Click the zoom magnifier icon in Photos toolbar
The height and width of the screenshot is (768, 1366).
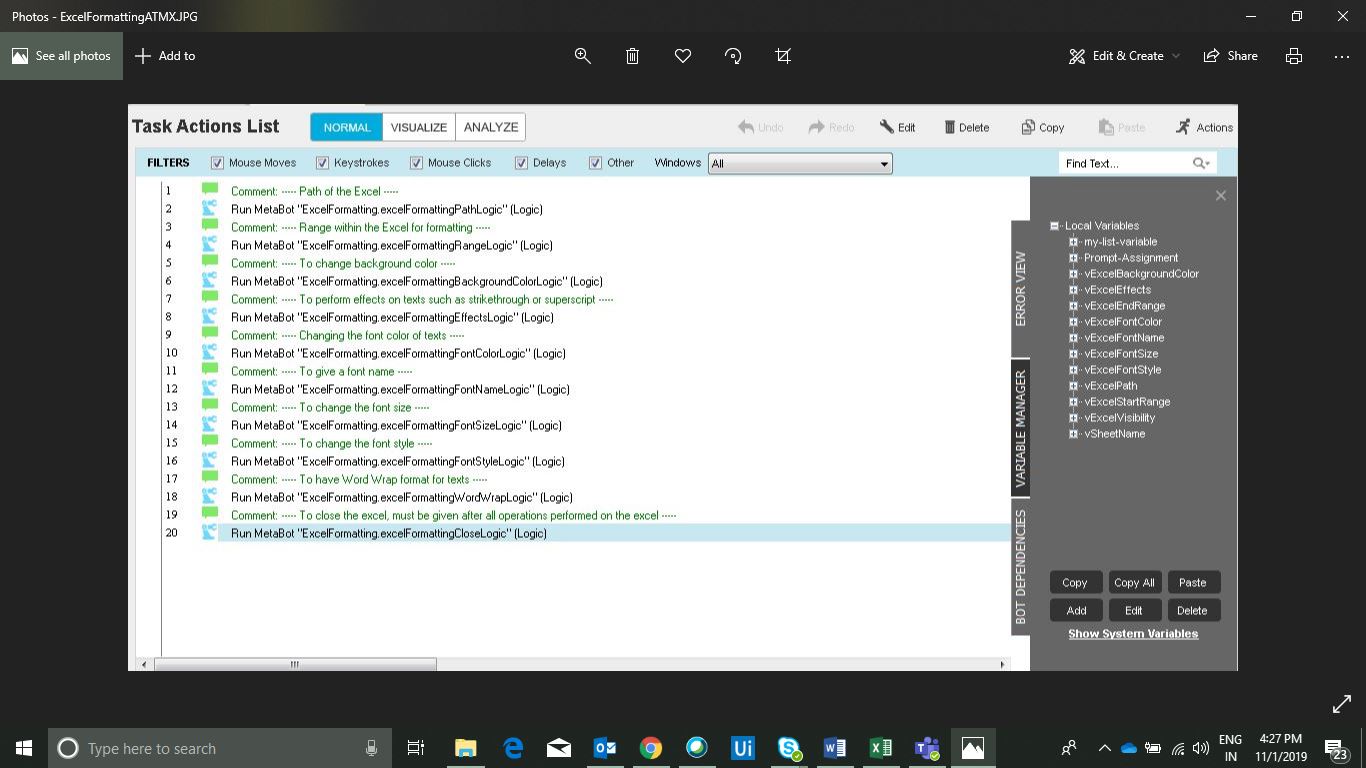coord(582,56)
